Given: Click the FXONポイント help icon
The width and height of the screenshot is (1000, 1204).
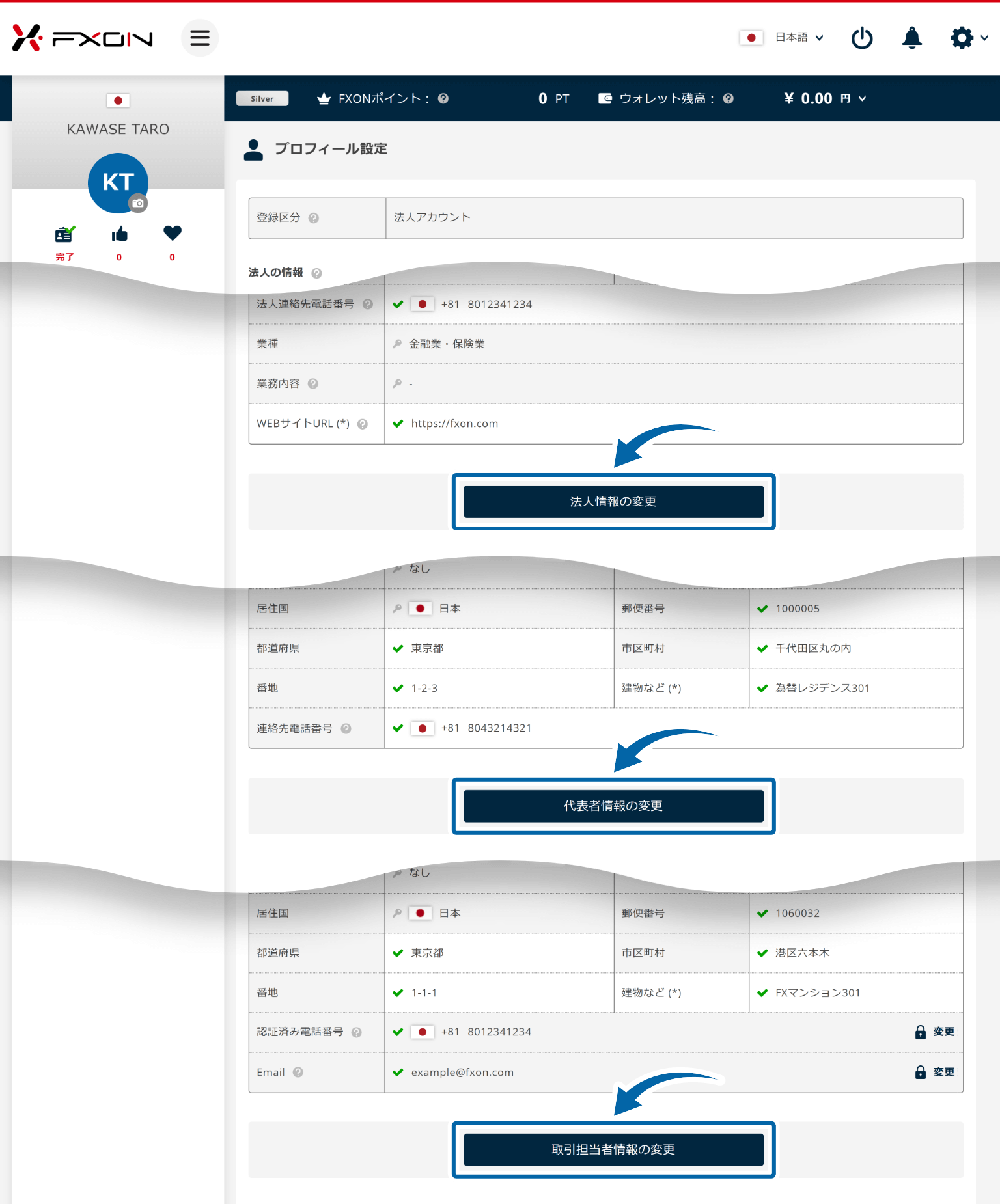Looking at the screenshot, I should pos(443,98).
